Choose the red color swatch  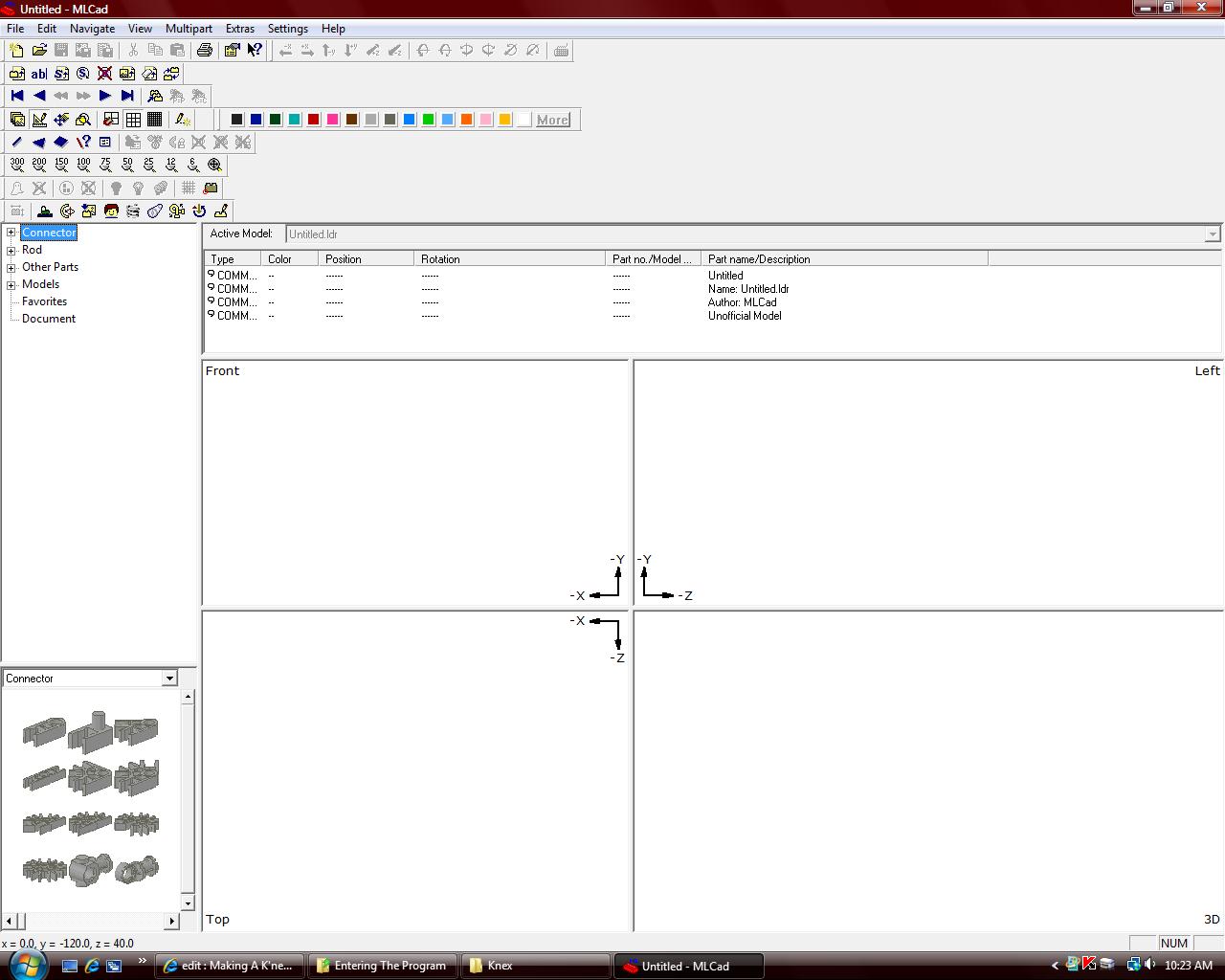(313, 120)
